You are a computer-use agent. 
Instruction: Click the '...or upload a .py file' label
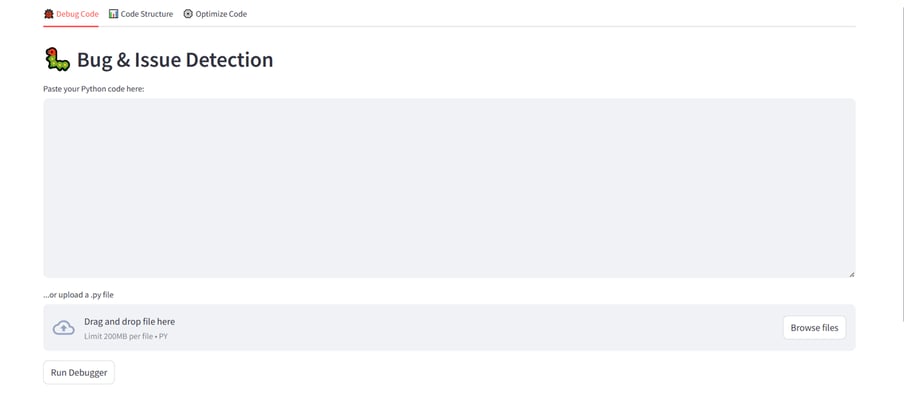78,295
